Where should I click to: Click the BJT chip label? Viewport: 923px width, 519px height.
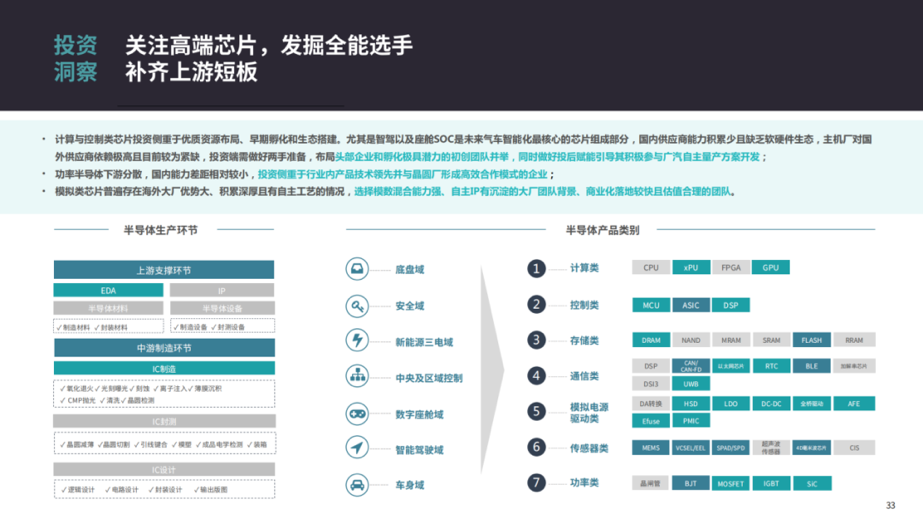coord(691,484)
